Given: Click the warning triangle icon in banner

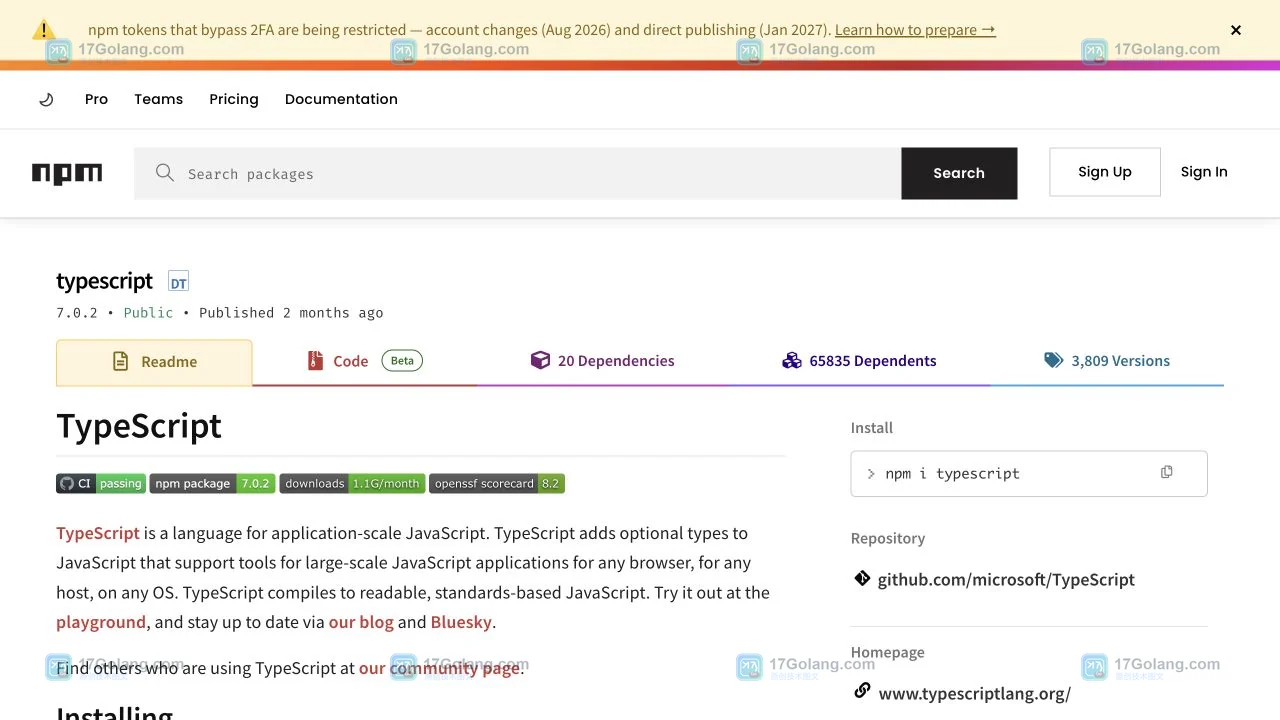Looking at the screenshot, I should 44,29.
